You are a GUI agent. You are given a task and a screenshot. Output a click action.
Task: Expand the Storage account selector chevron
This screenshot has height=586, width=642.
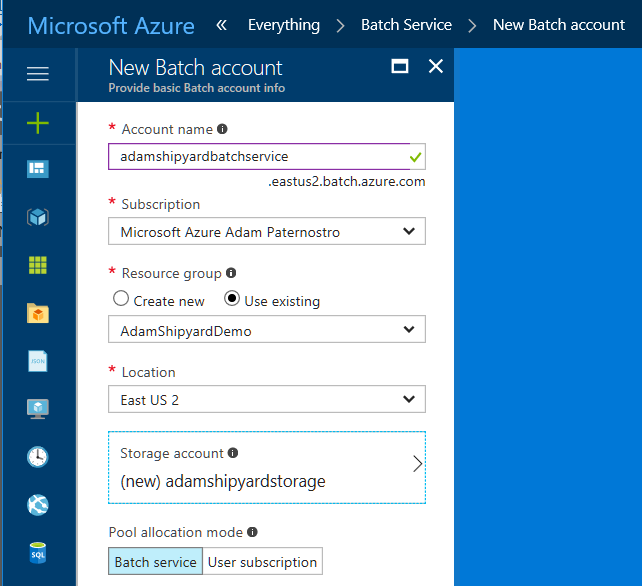(x=417, y=464)
